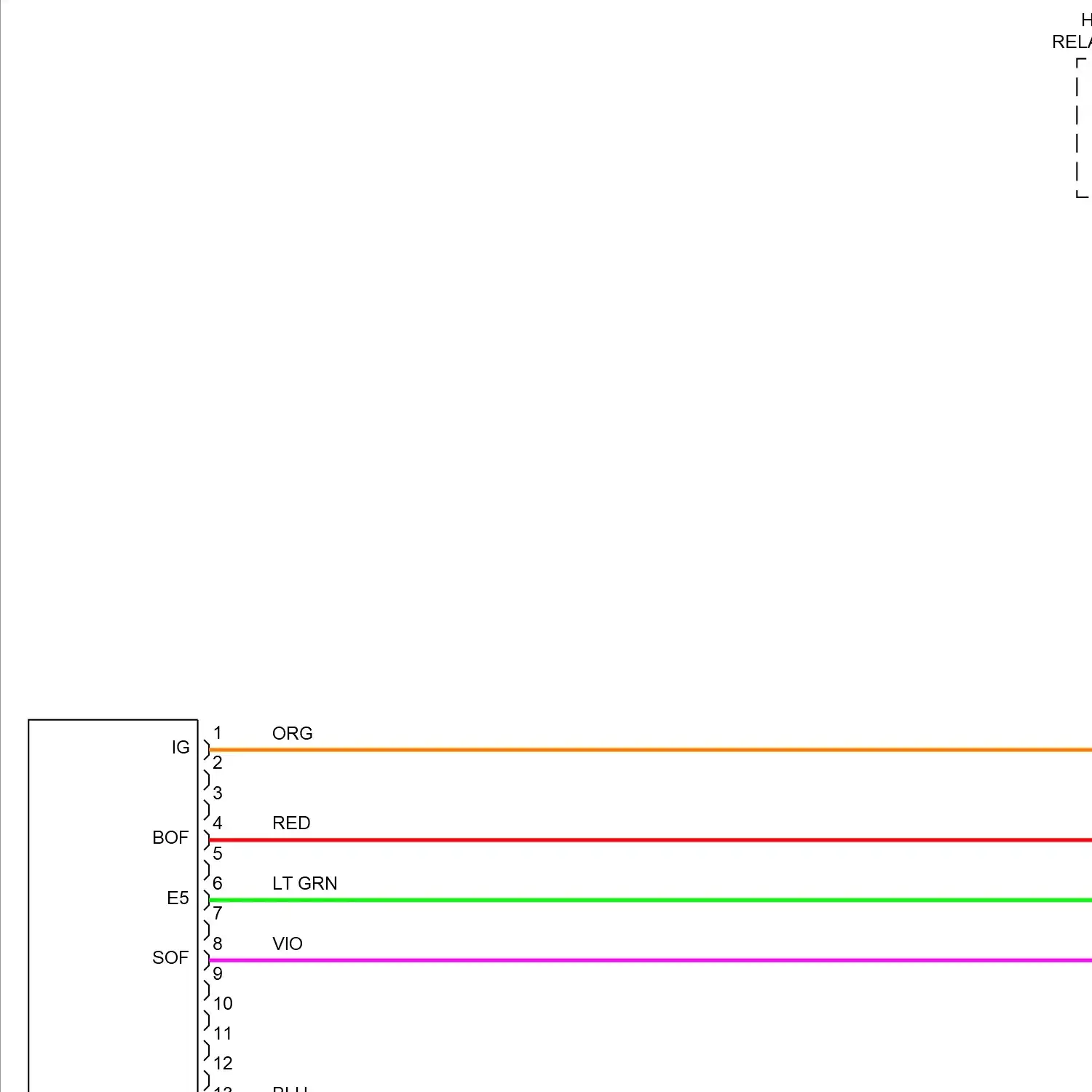Click pin number 12
This screenshot has height=1092, width=1092.
(223, 1063)
